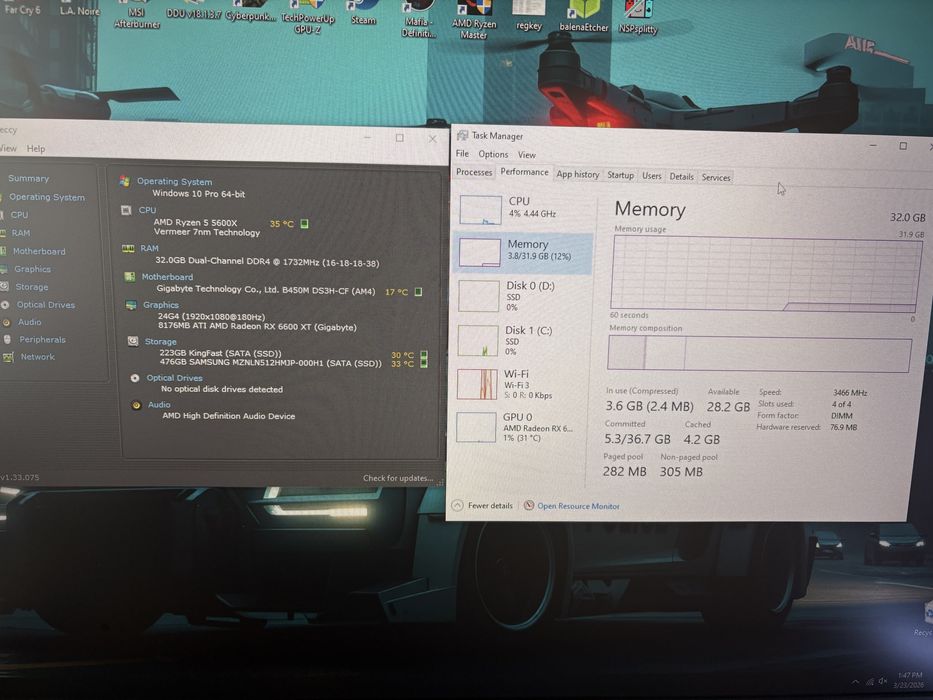
Task: Click the Memory usage graph
Action: 766,274
